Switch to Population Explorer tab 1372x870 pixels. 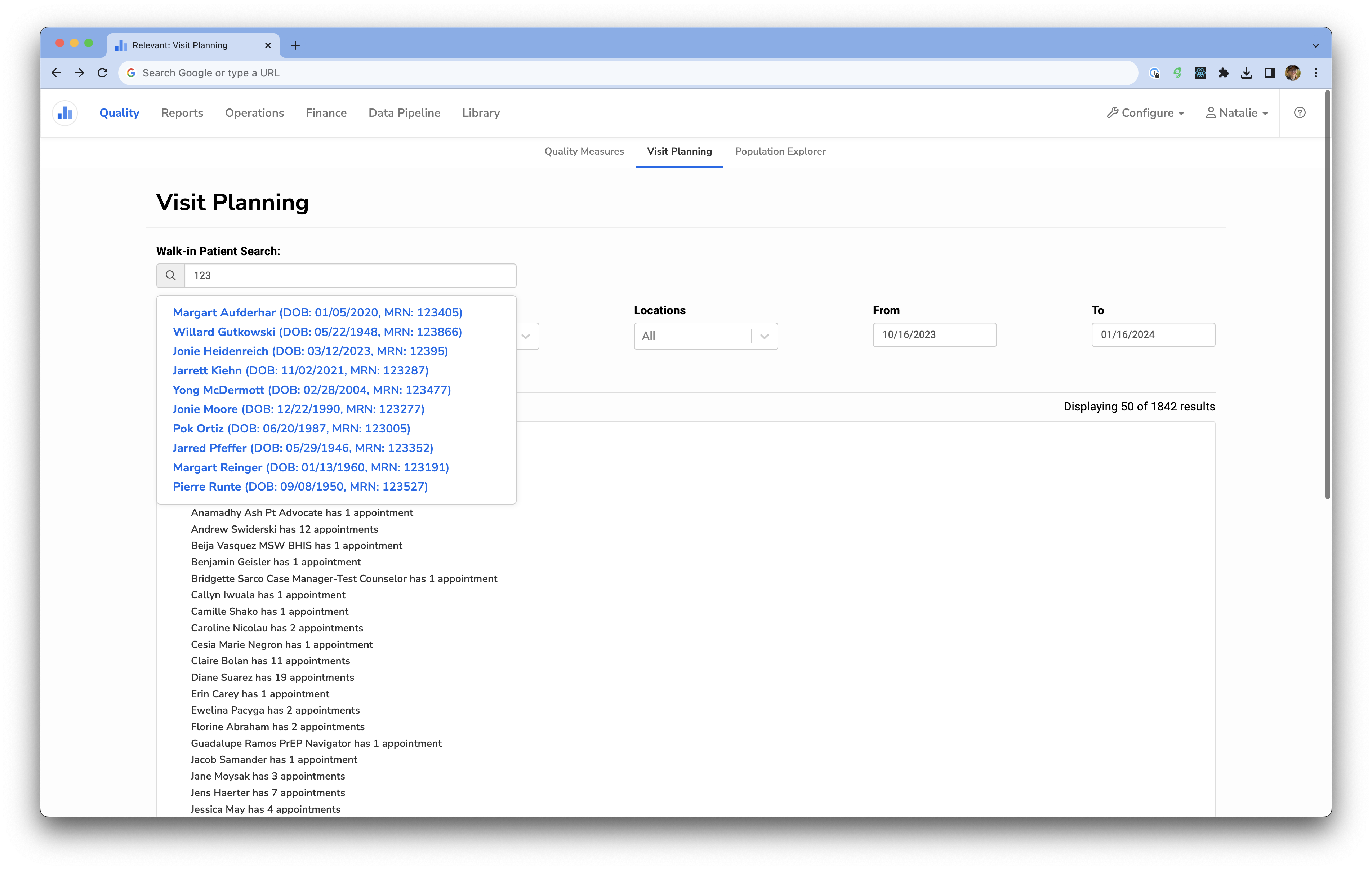coord(780,152)
